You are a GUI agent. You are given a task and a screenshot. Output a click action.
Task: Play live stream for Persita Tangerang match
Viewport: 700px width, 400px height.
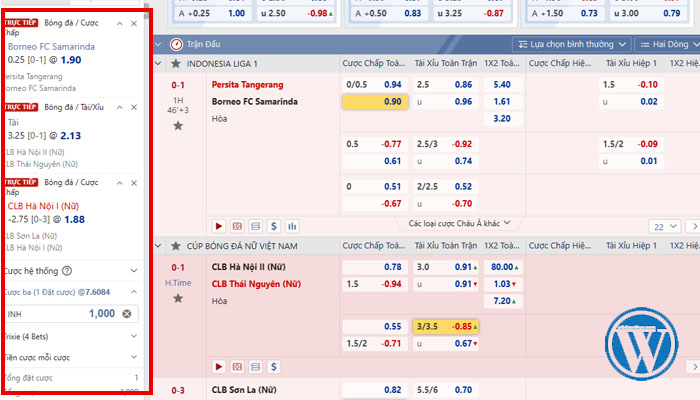[x=219, y=226]
